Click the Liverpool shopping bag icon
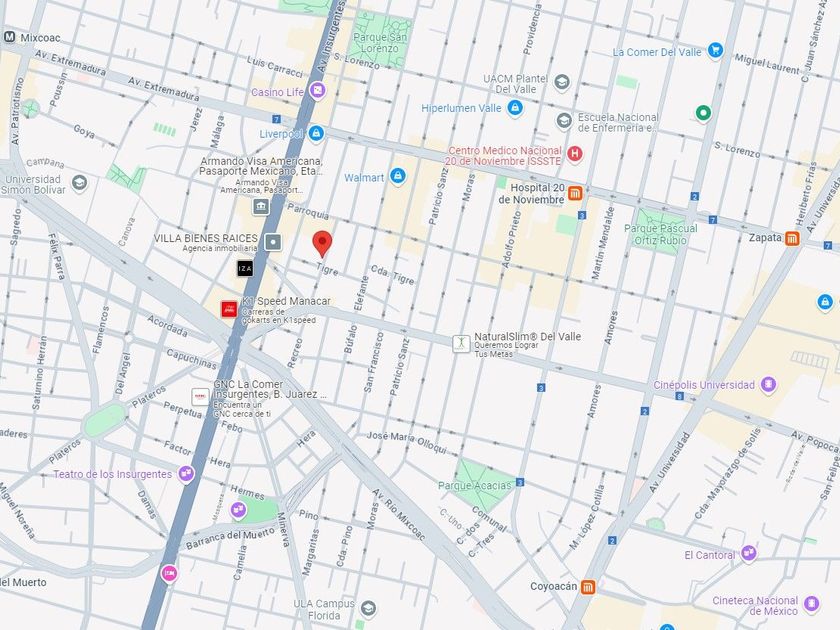This screenshot has width=840, height=630. pos(316,133)
